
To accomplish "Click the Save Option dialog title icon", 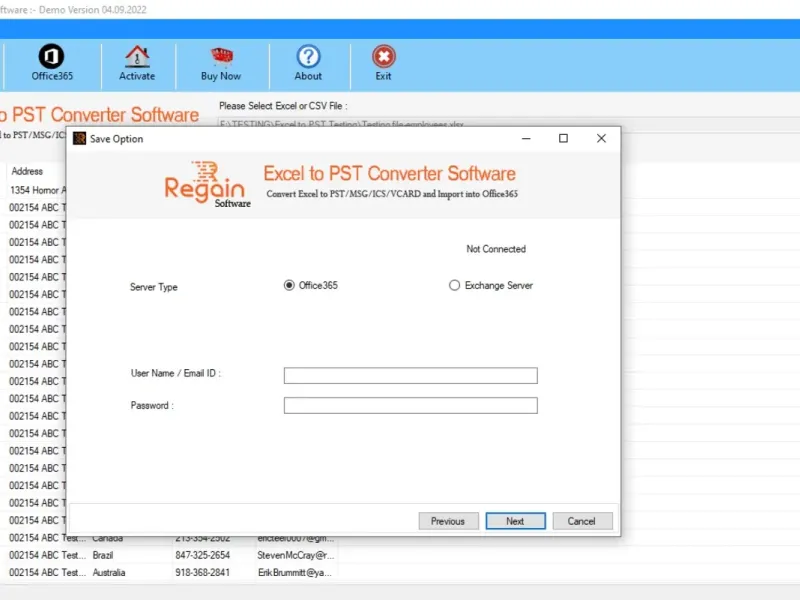I will (79, 139).
